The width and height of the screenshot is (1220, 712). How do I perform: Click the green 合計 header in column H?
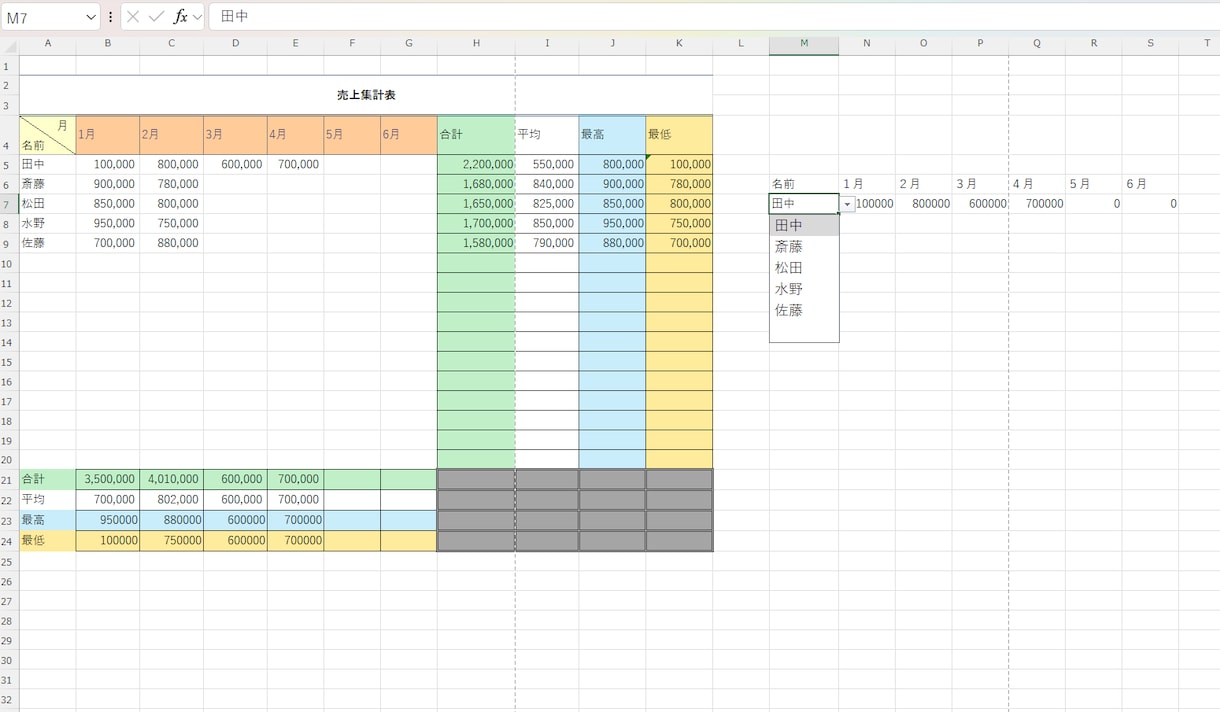pos(476,135)
